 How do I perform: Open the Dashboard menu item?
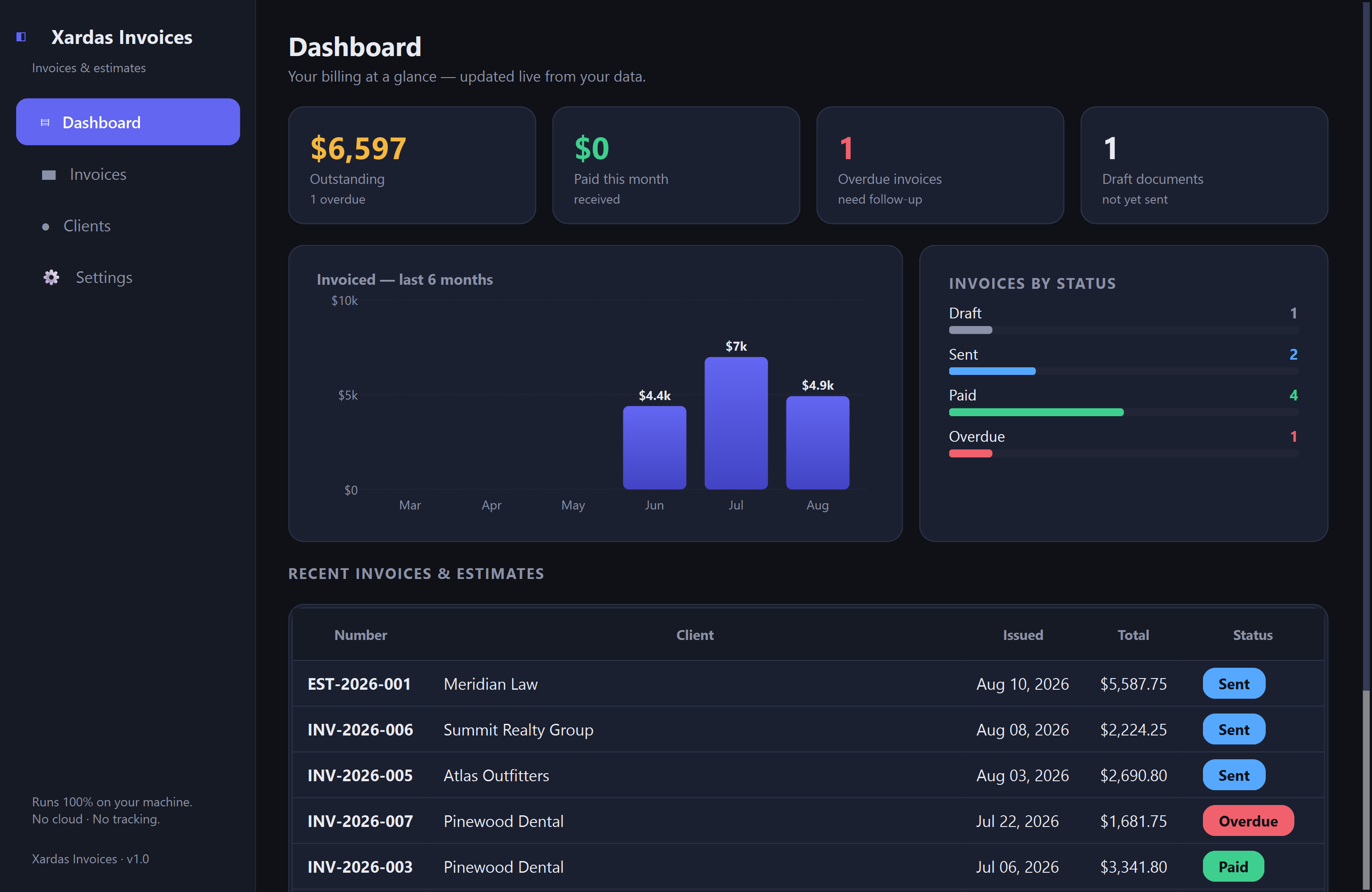(128, 122)
